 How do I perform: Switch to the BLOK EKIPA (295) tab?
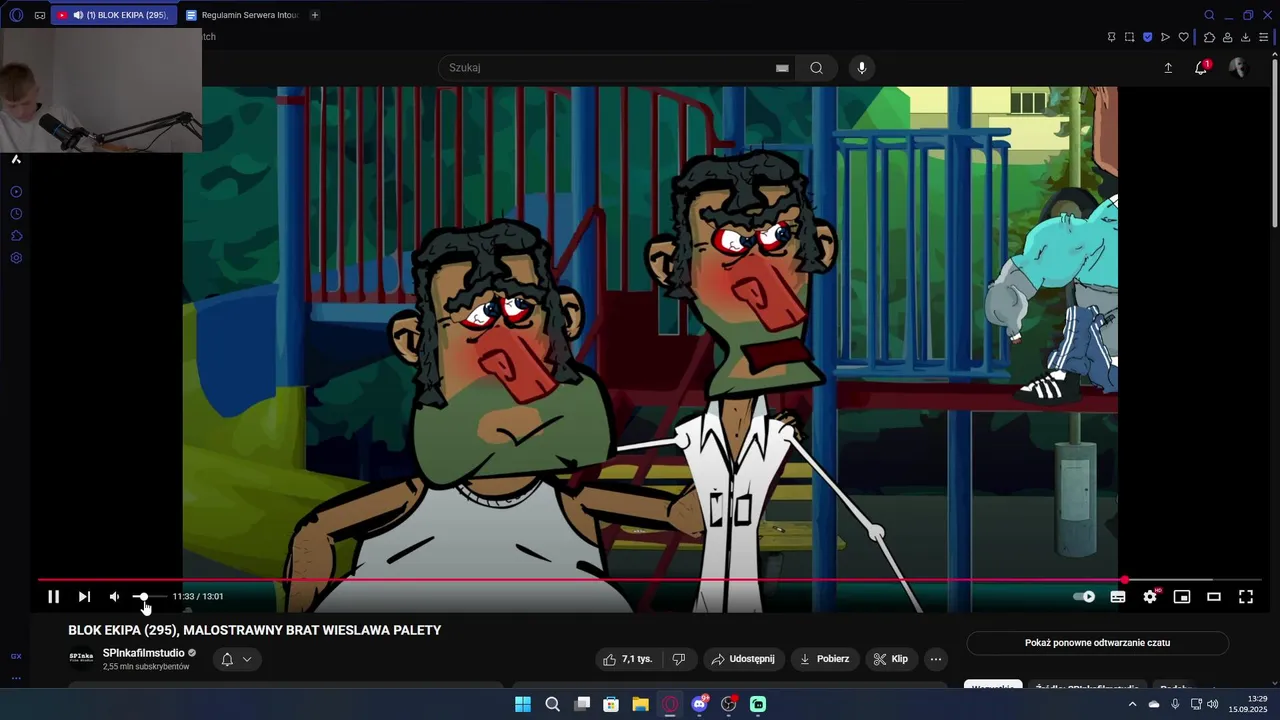click(x=114, y=15)
